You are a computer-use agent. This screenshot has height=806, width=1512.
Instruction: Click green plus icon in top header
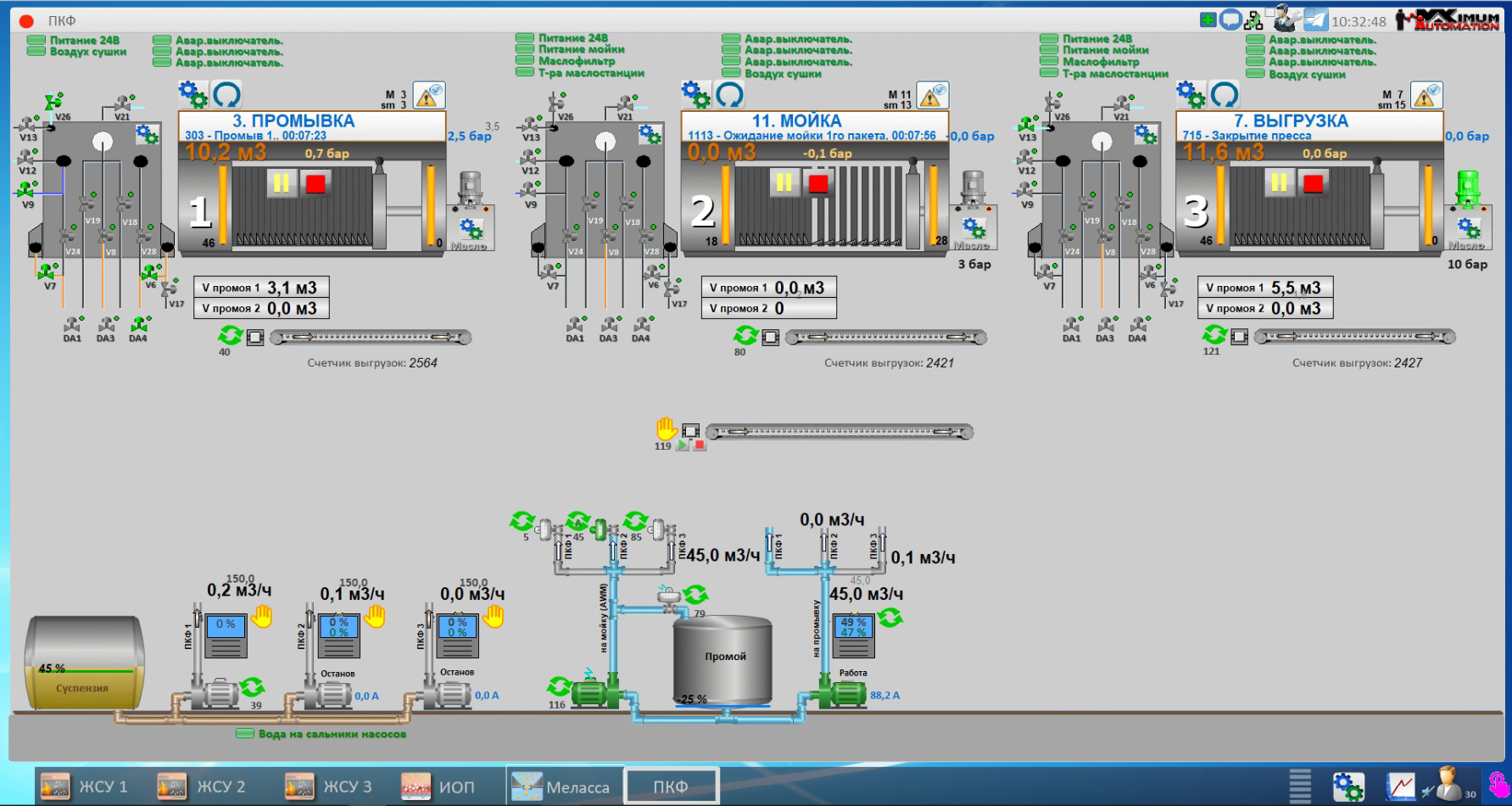point(1208,20)
